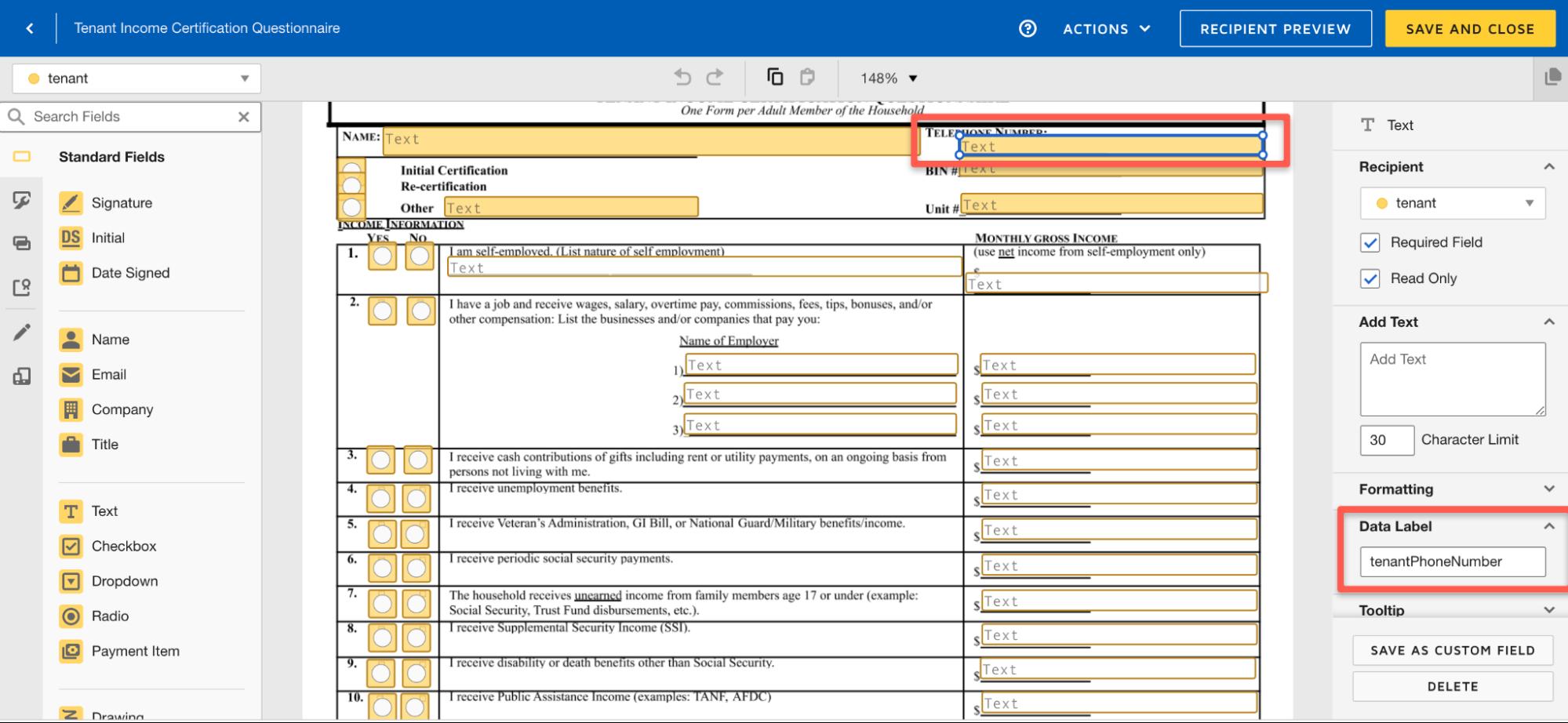The width and height of the screenshot is (1568, 723).
Task: Click the redo arrow icon
Action: [715, 77]
